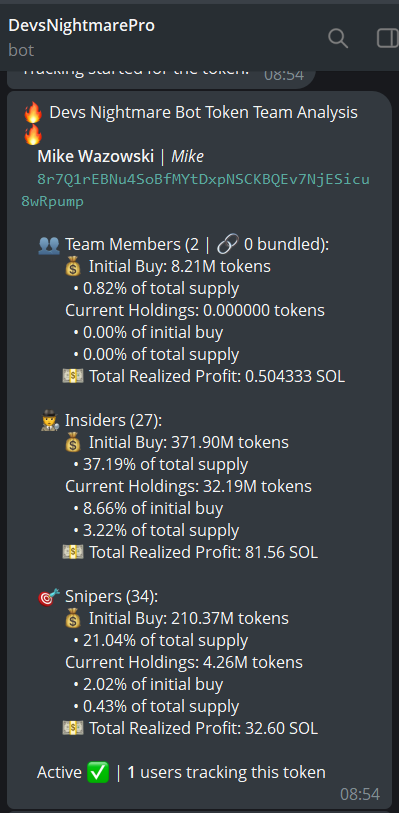The height and width of the screenshot is (813, 399).
Task: Click the banknote icon beside 81.56 SOL profit
Action: pyautogui.click(x=73, y=552)
